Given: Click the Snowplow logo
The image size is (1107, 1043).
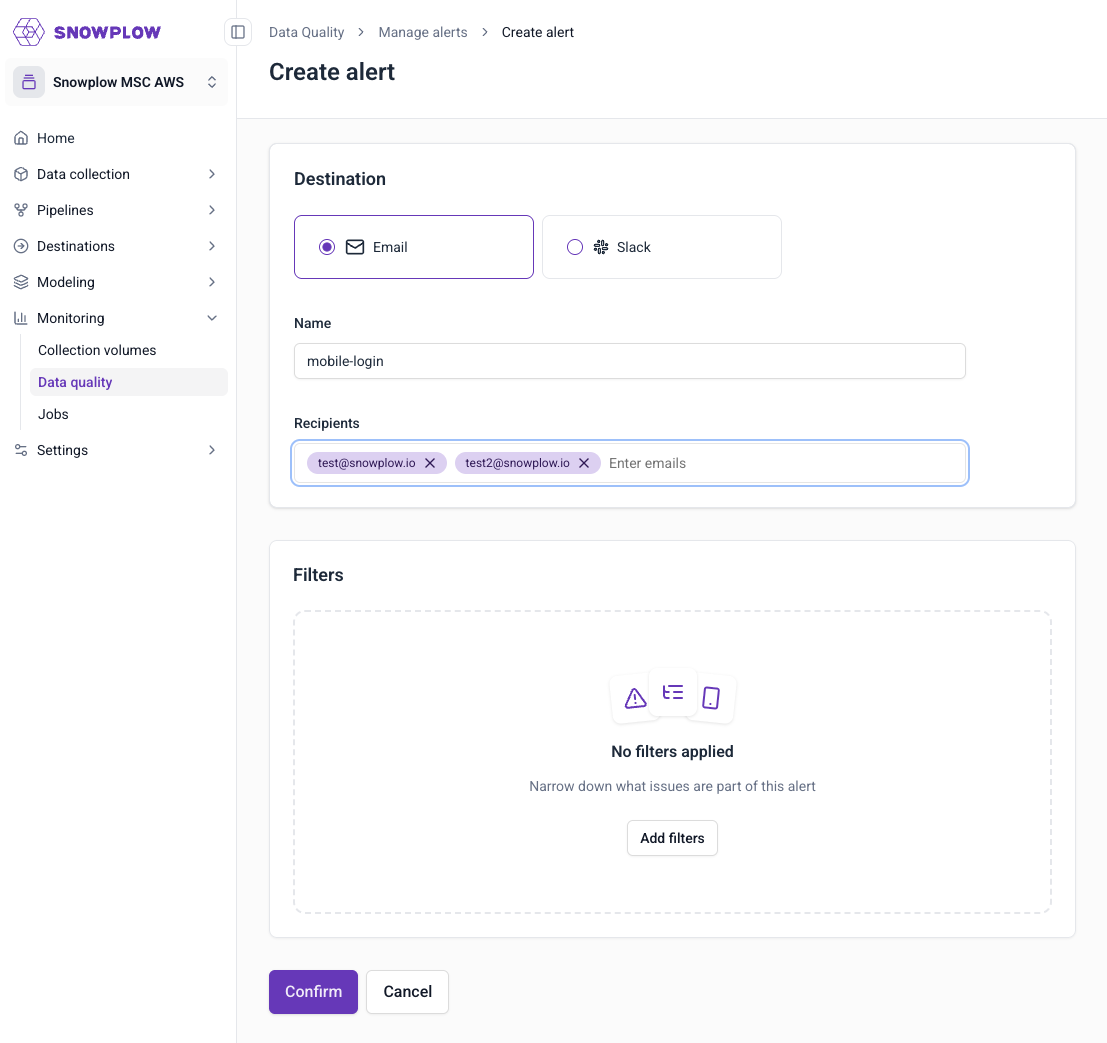Looking at the screenshot, I should coord(87,31).
